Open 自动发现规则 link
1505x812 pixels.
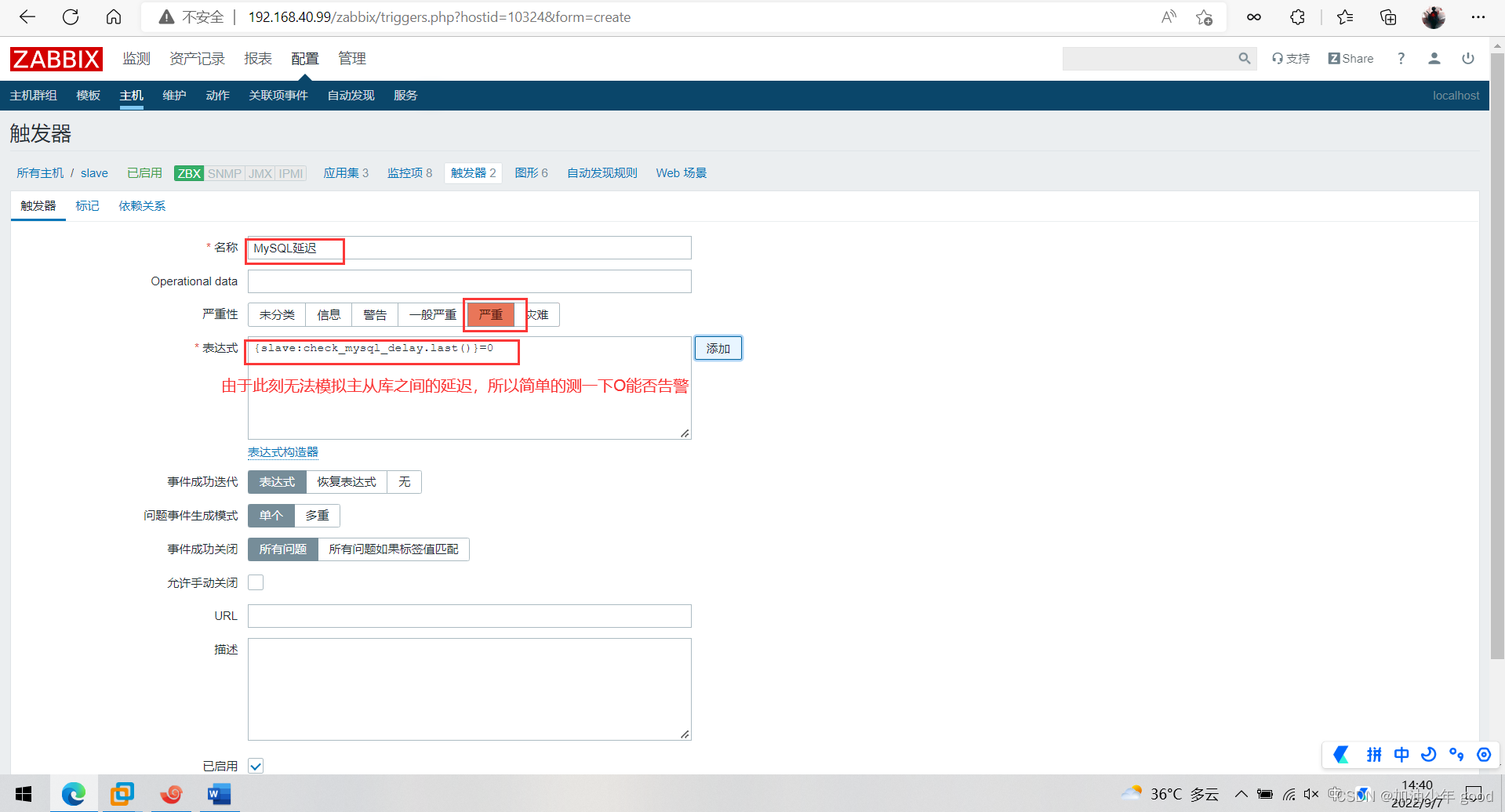tap(602, 173)
